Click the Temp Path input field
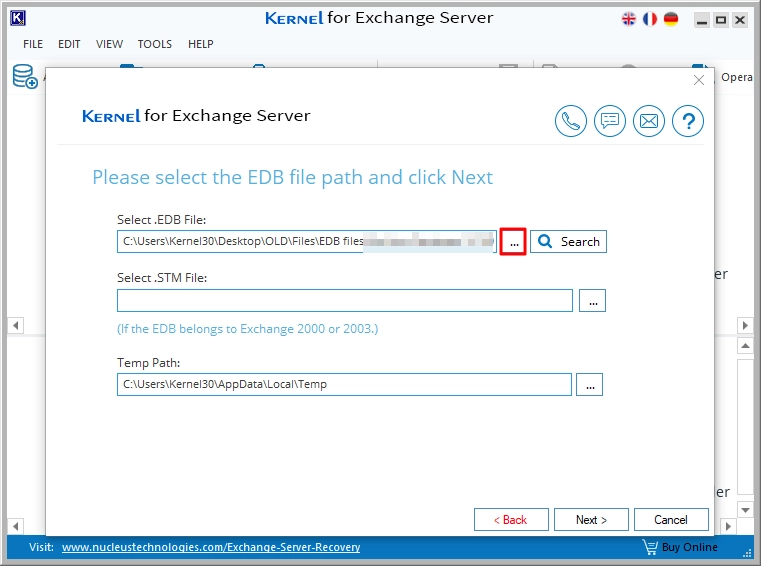This screenshot has width=761, height=566. coord(344,384)
